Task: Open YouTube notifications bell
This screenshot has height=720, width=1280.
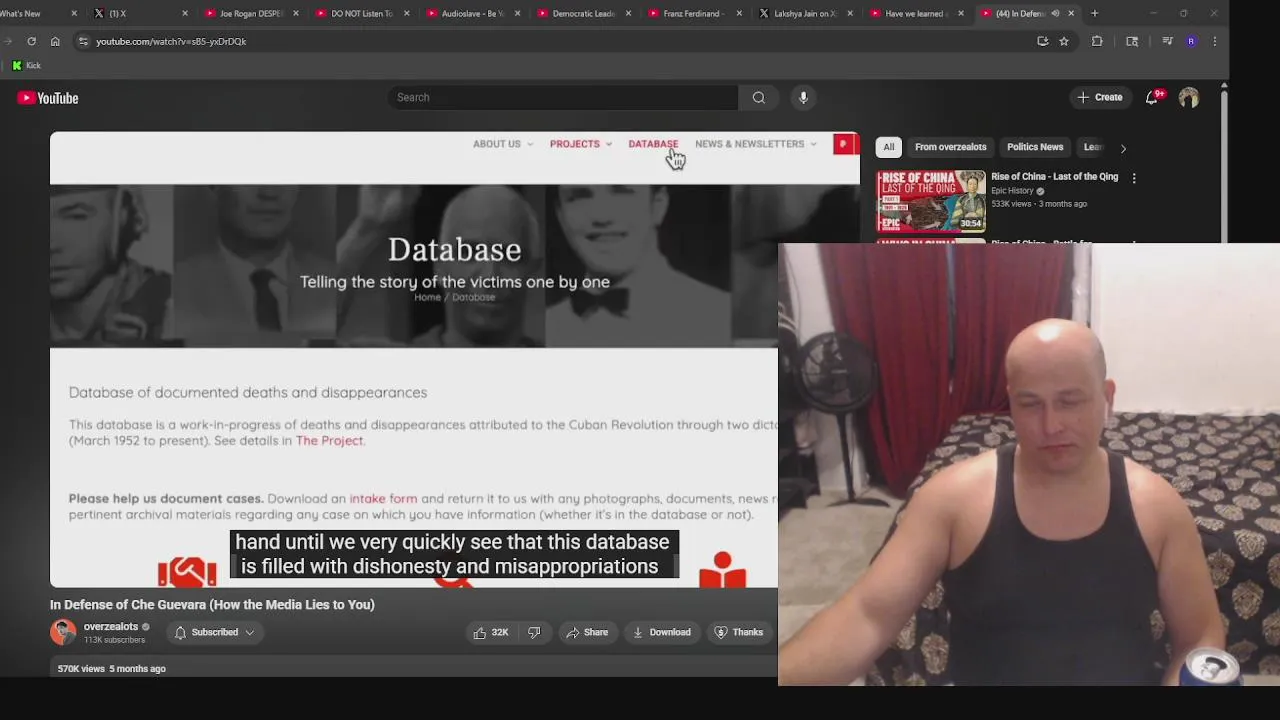Action: tap(1153, 97)
